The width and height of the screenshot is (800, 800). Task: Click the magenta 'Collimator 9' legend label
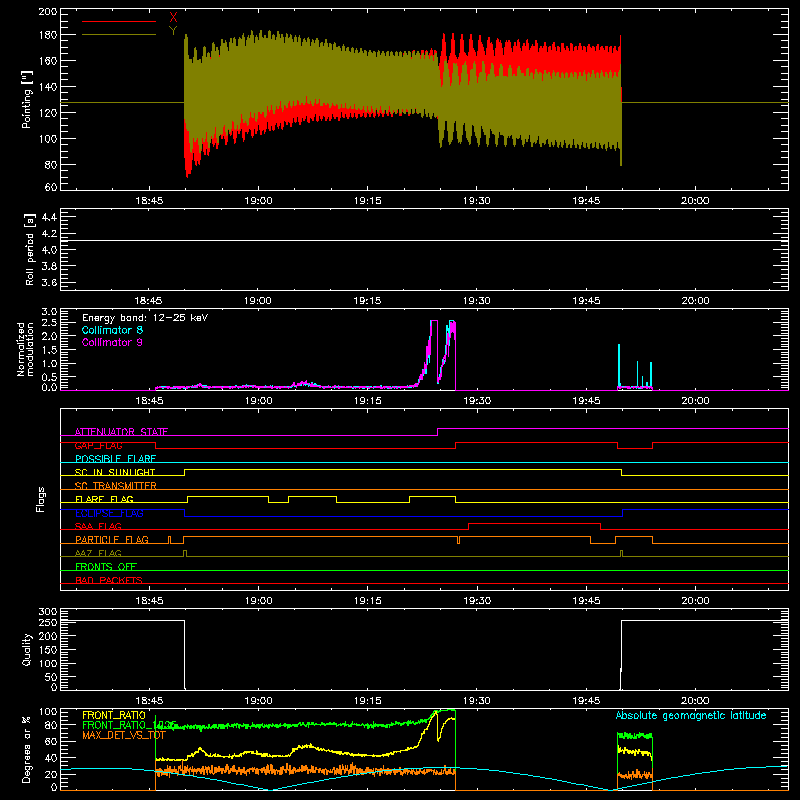pyautogui.click(x=112, y=342)
